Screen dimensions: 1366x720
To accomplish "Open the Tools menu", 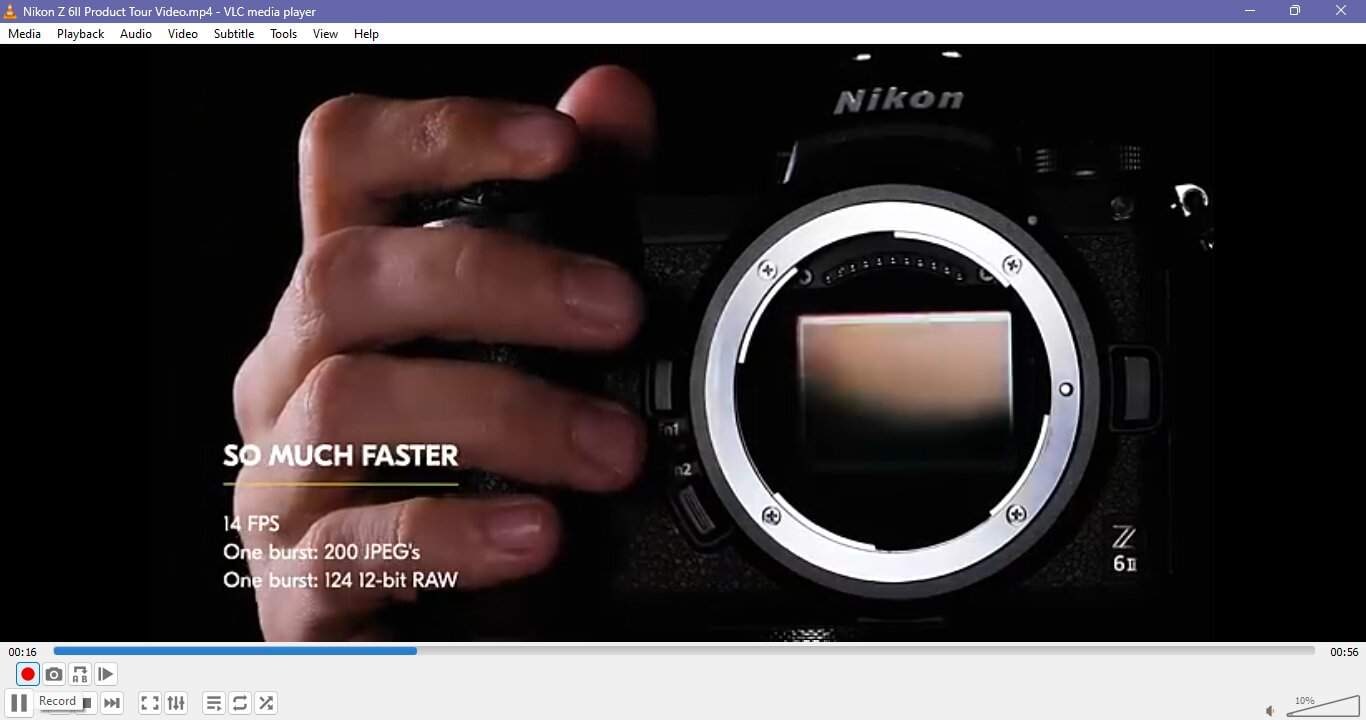I will [283, 33].
